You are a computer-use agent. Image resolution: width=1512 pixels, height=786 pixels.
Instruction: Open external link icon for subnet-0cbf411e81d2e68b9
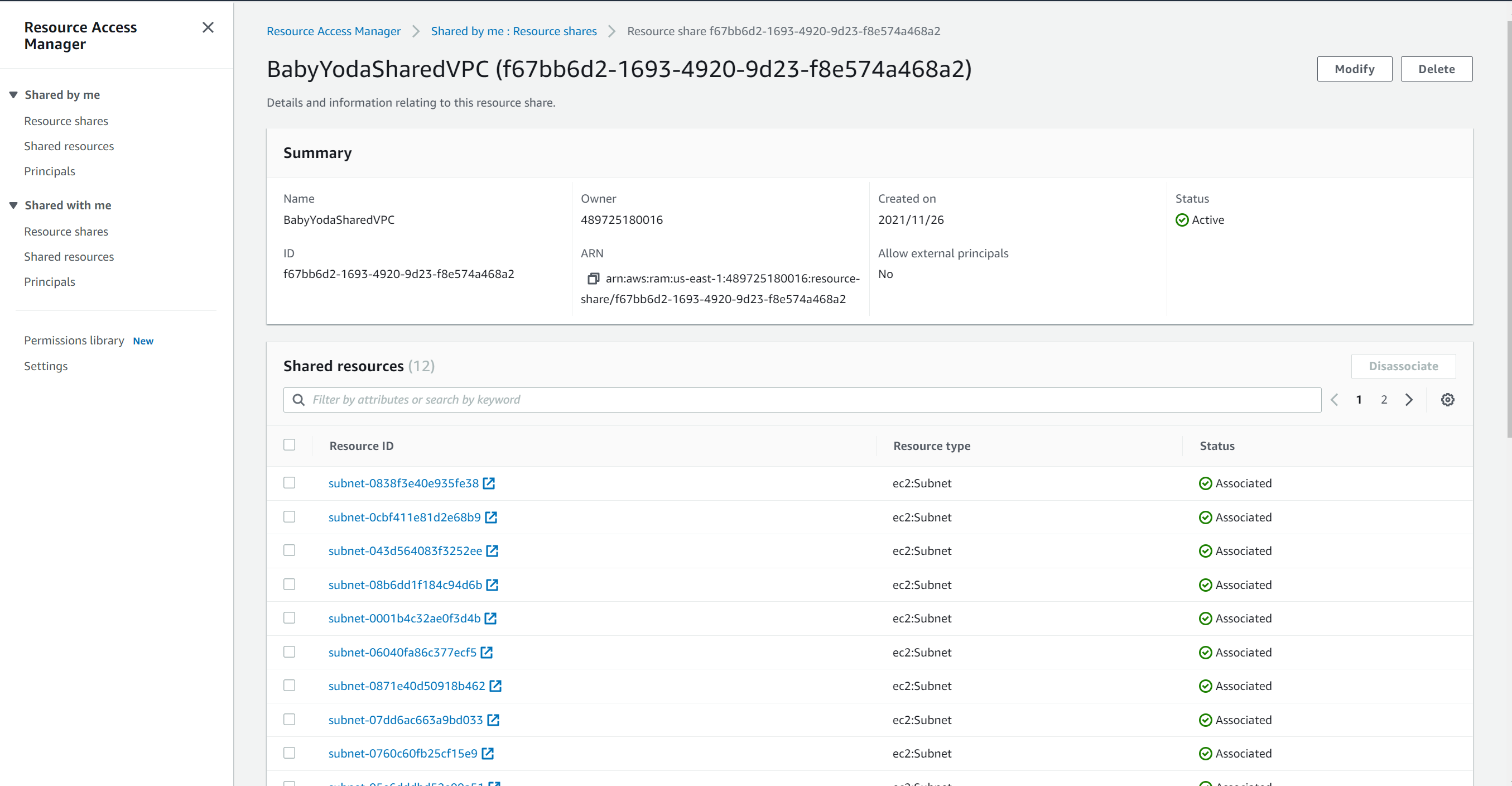490,517
